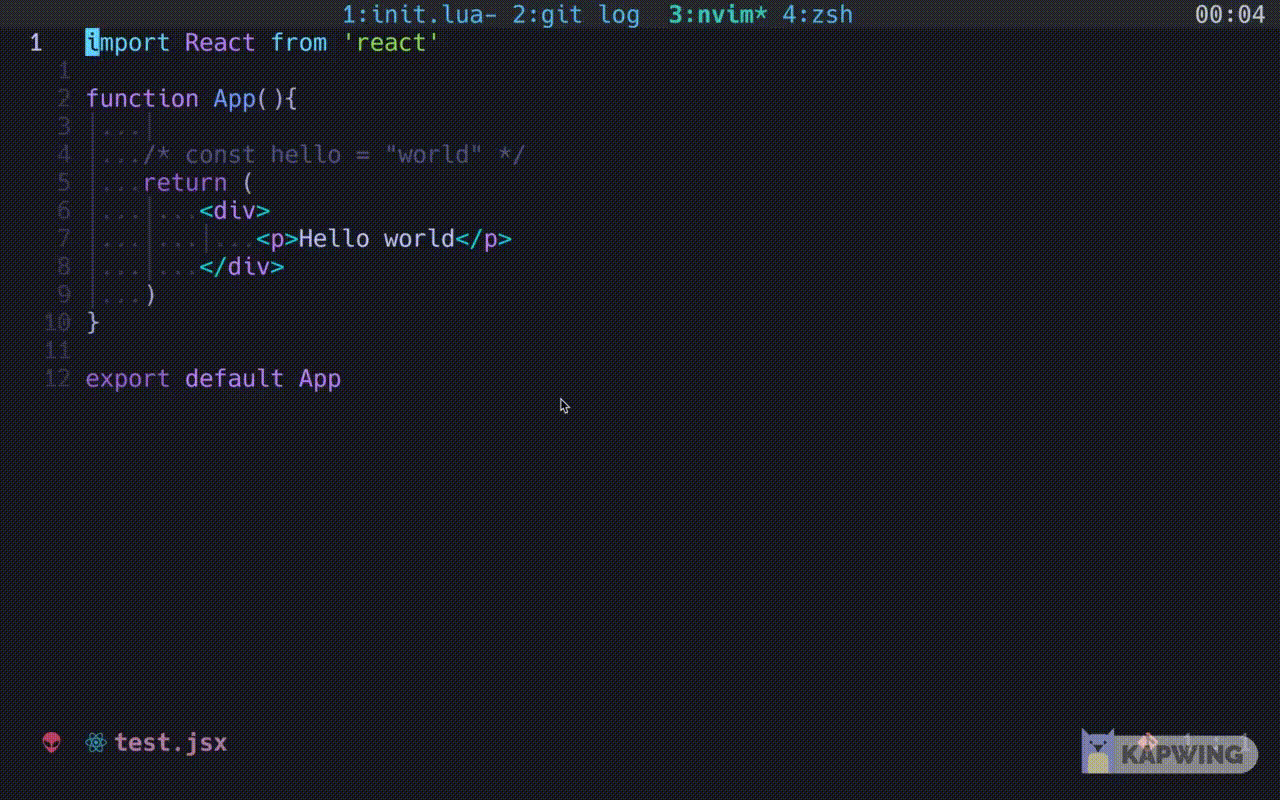Click relative line number 5 in gutter
The image size is (1280, 800).
tap(64, 183)
